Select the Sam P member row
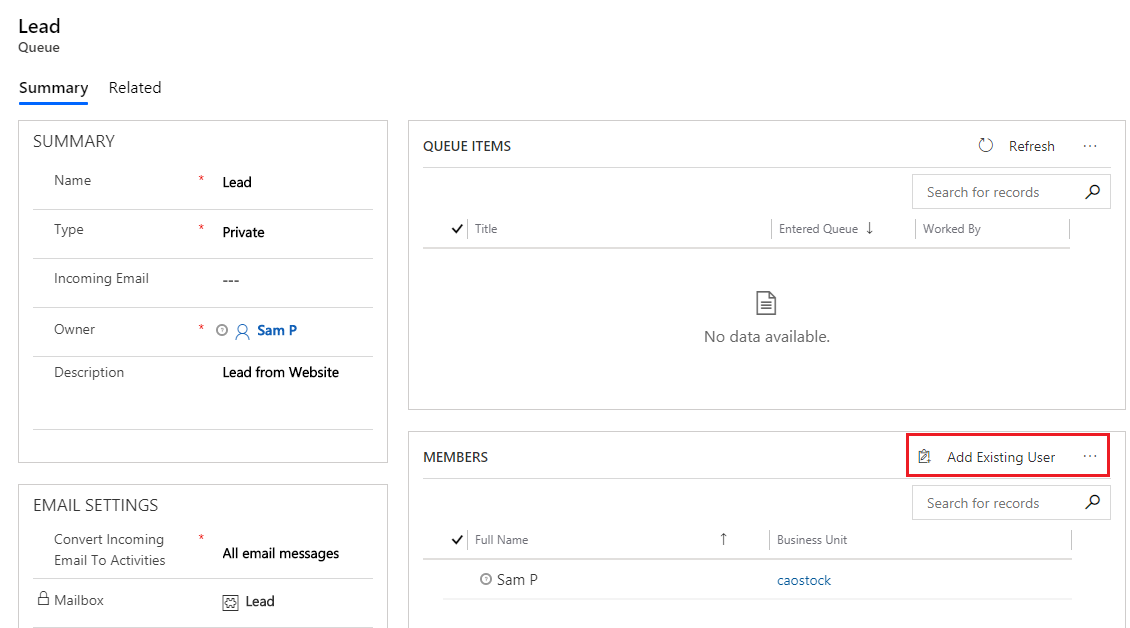1130x628 pixels. click(x=757, y=580)
